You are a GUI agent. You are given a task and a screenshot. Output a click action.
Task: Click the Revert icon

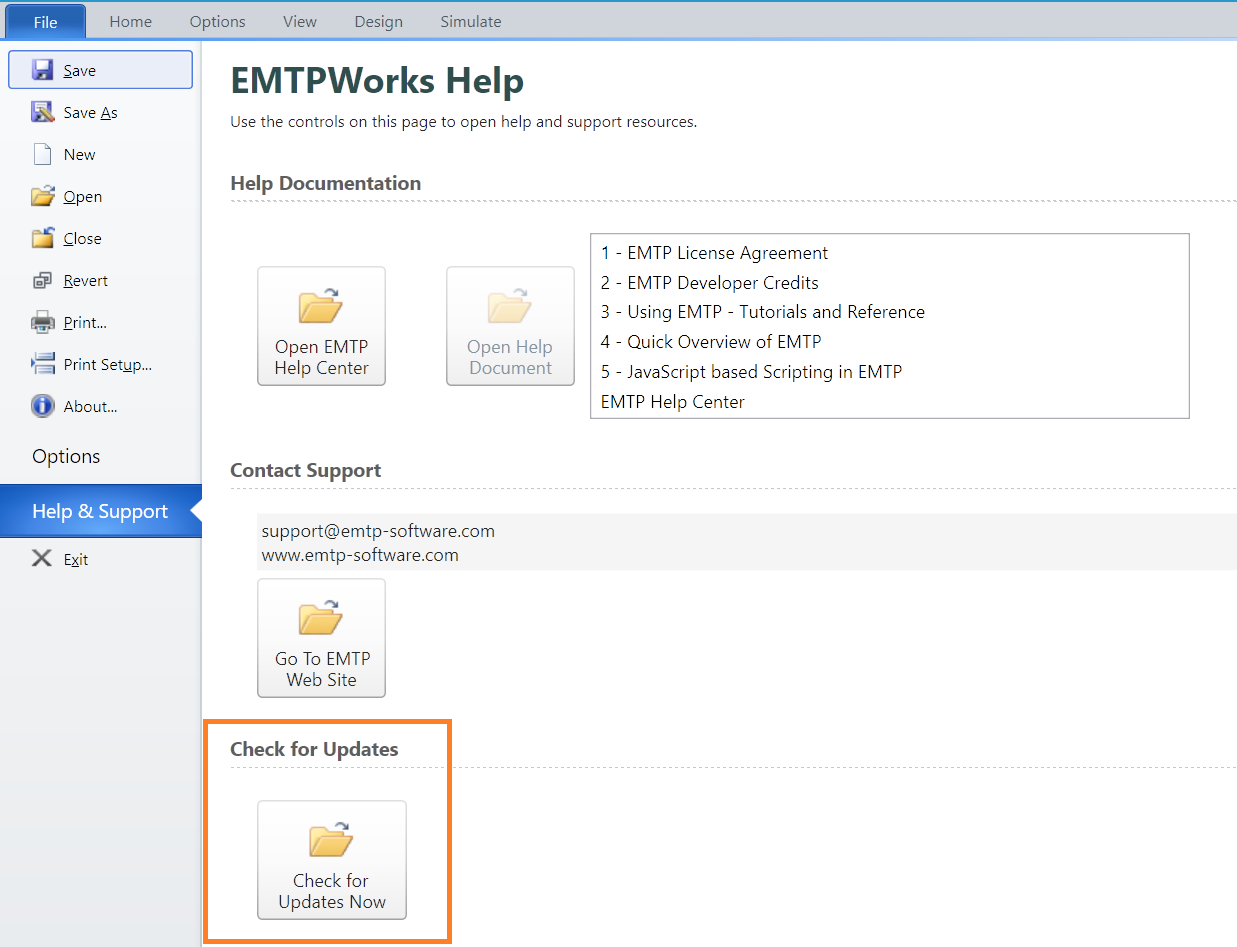(x=42, y=280)
